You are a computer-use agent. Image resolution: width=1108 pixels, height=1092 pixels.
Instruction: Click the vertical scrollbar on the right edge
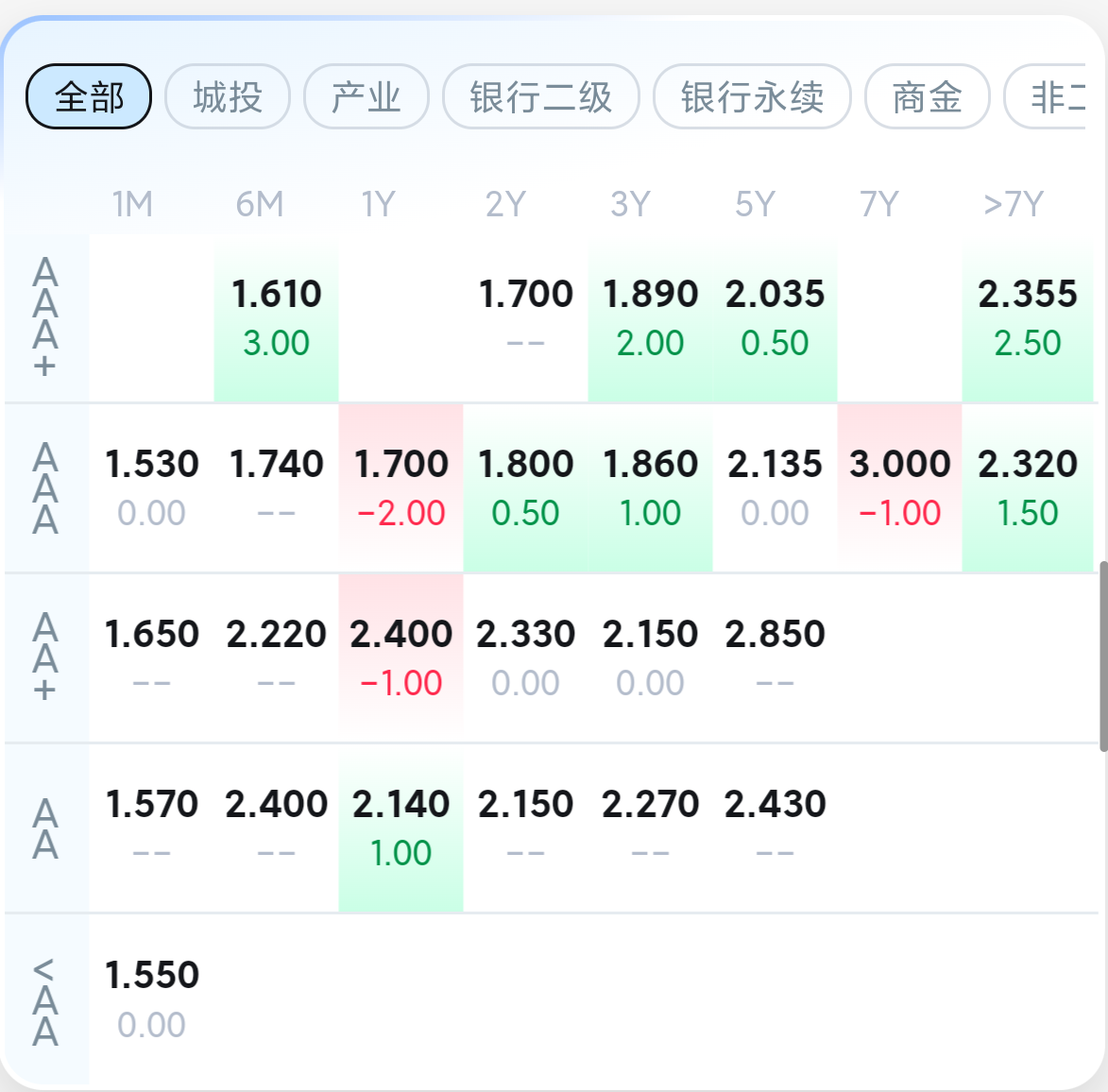click(1102, 657)
